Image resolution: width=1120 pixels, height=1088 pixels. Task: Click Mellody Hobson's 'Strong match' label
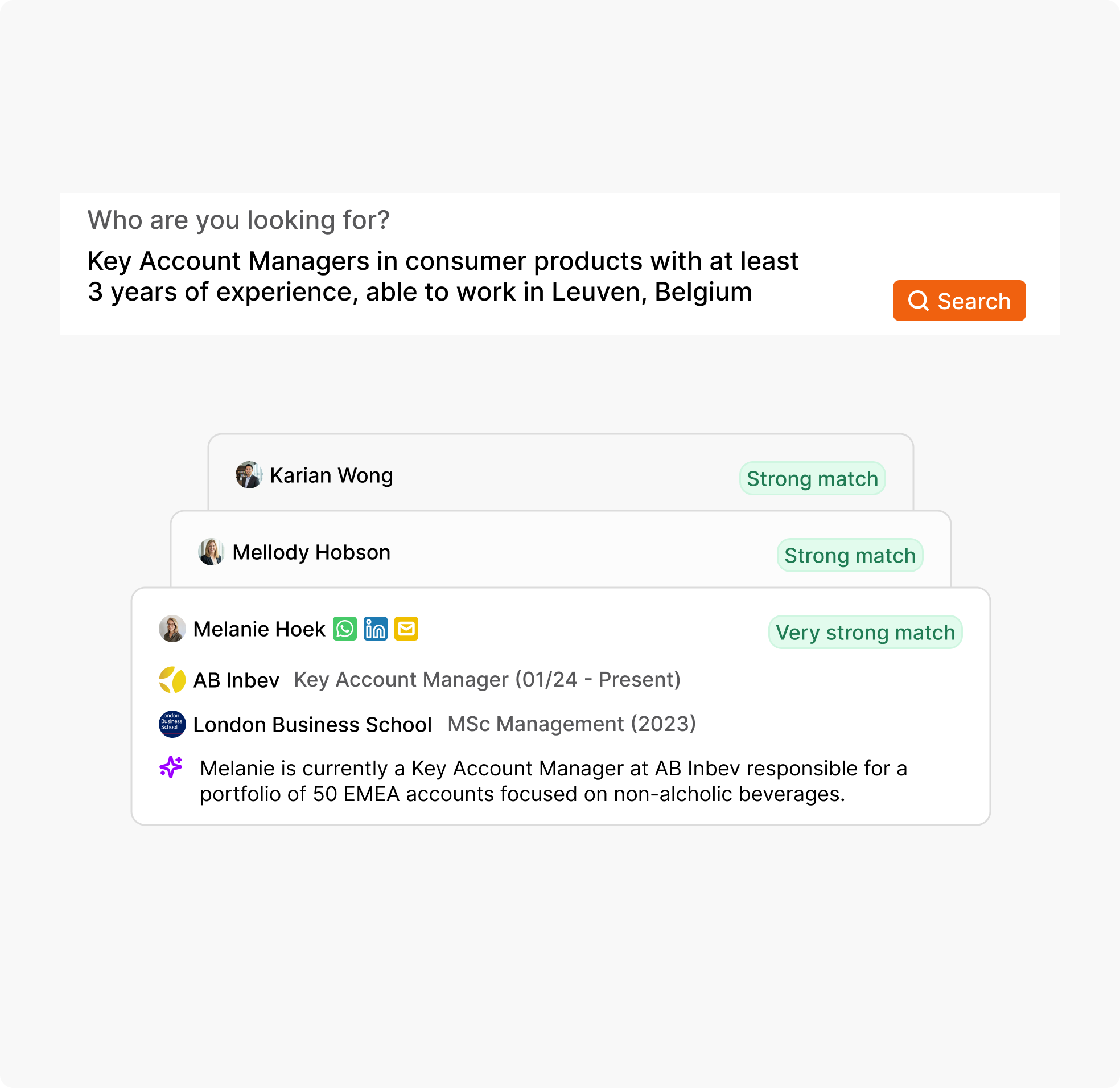point(849,555)
